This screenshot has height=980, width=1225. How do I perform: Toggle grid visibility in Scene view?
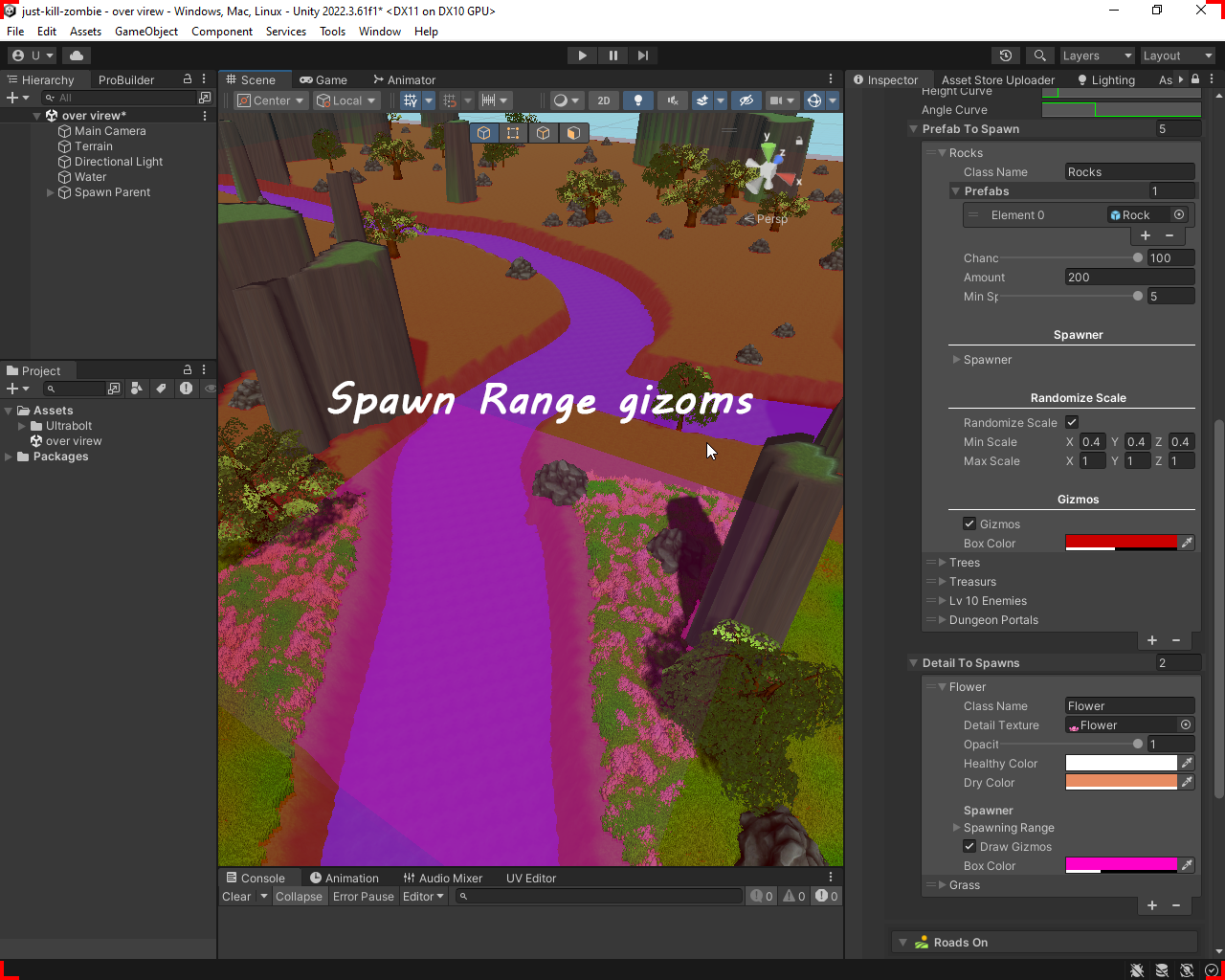(x=411, y=100)
